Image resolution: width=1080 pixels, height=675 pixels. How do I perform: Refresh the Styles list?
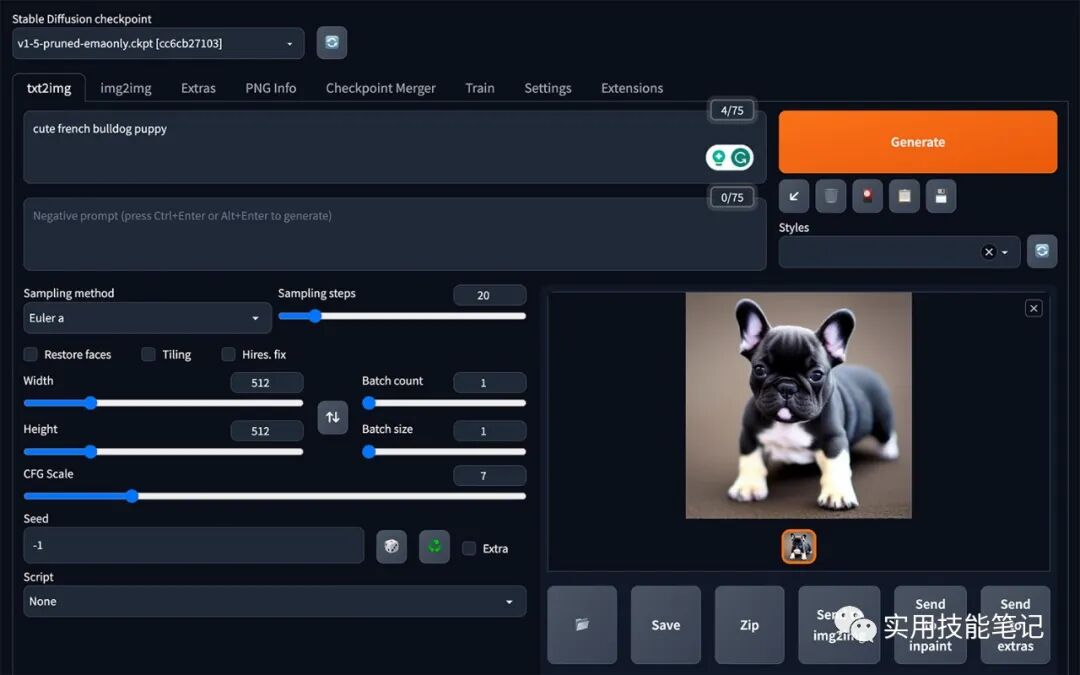[1041, 251]
